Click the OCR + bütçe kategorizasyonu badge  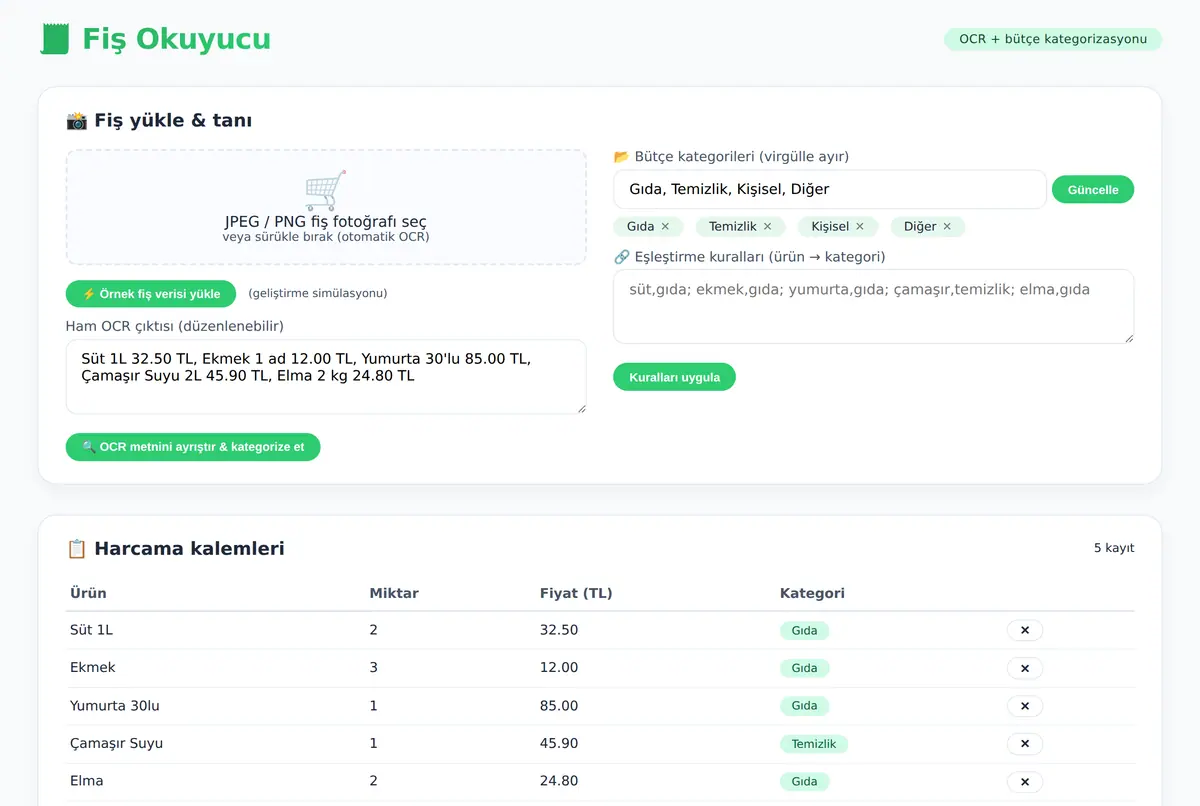[x=1053, y=39]
